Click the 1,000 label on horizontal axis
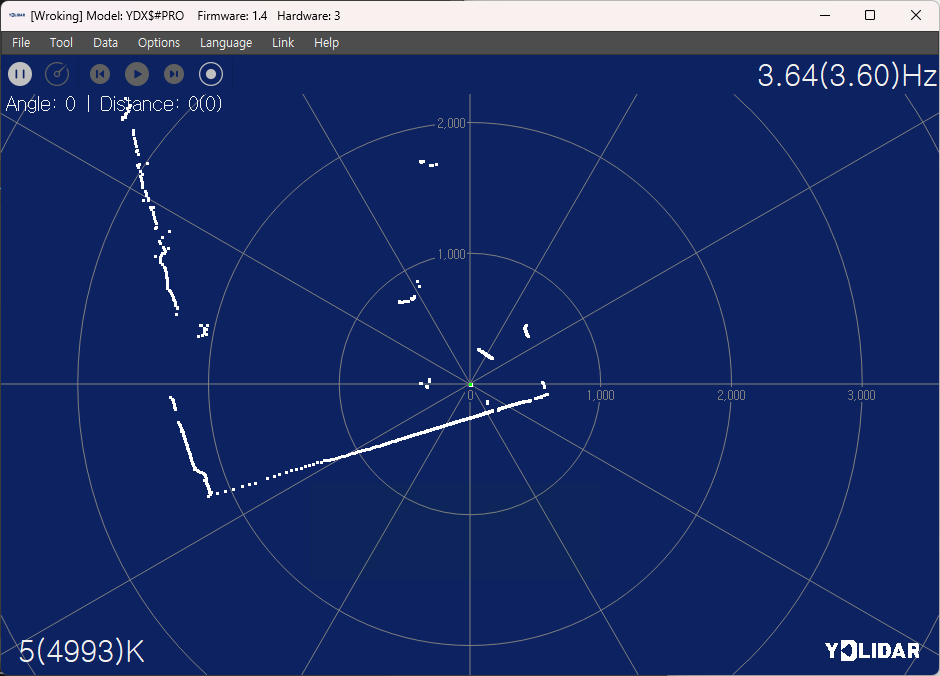Screen dimensions: 940x676 [601, 395]
